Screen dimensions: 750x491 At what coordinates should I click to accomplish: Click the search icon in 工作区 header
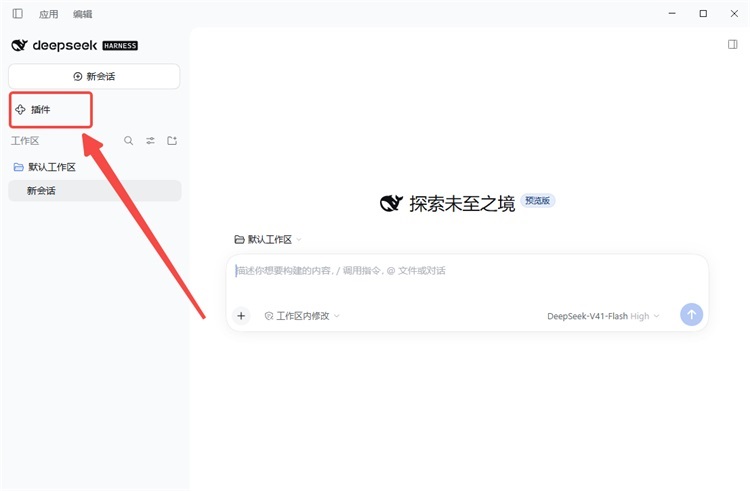click(129, 141)
